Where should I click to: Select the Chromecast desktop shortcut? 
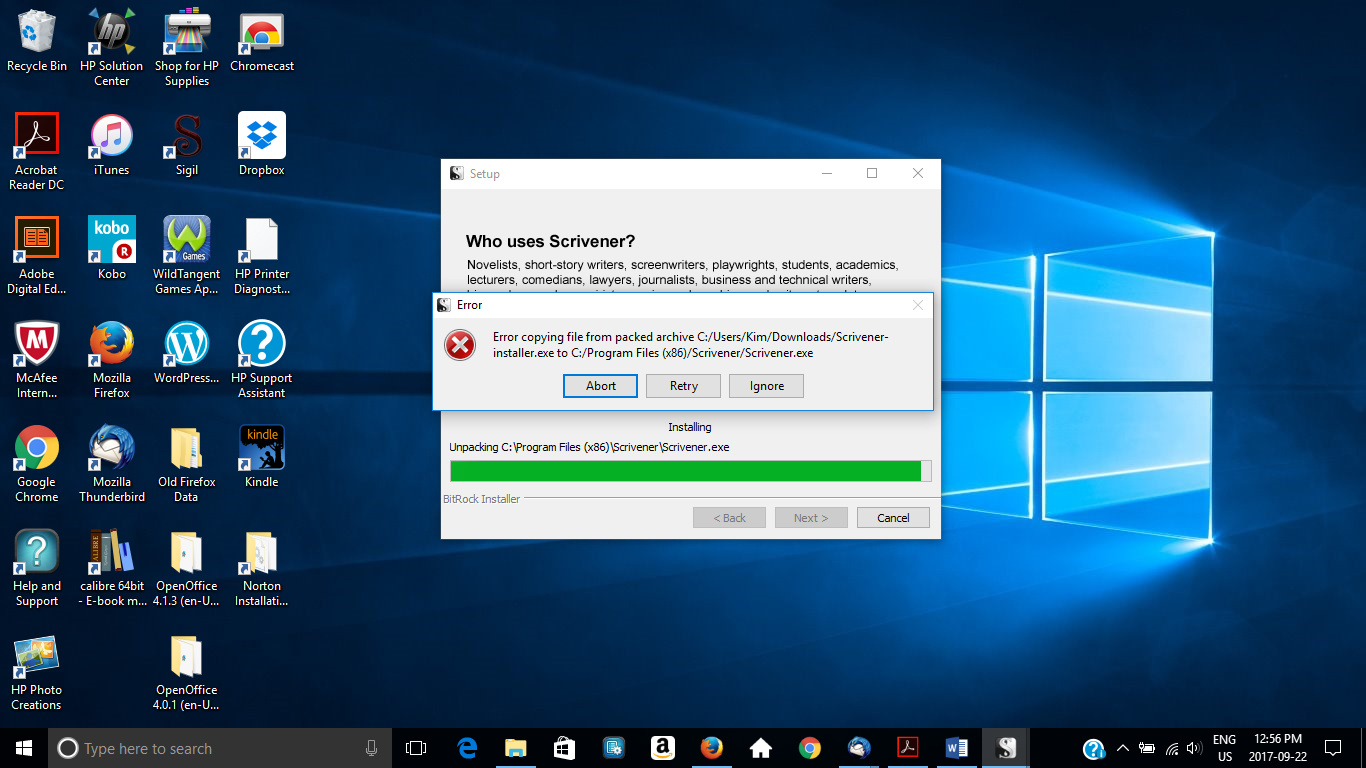(262, 42)
